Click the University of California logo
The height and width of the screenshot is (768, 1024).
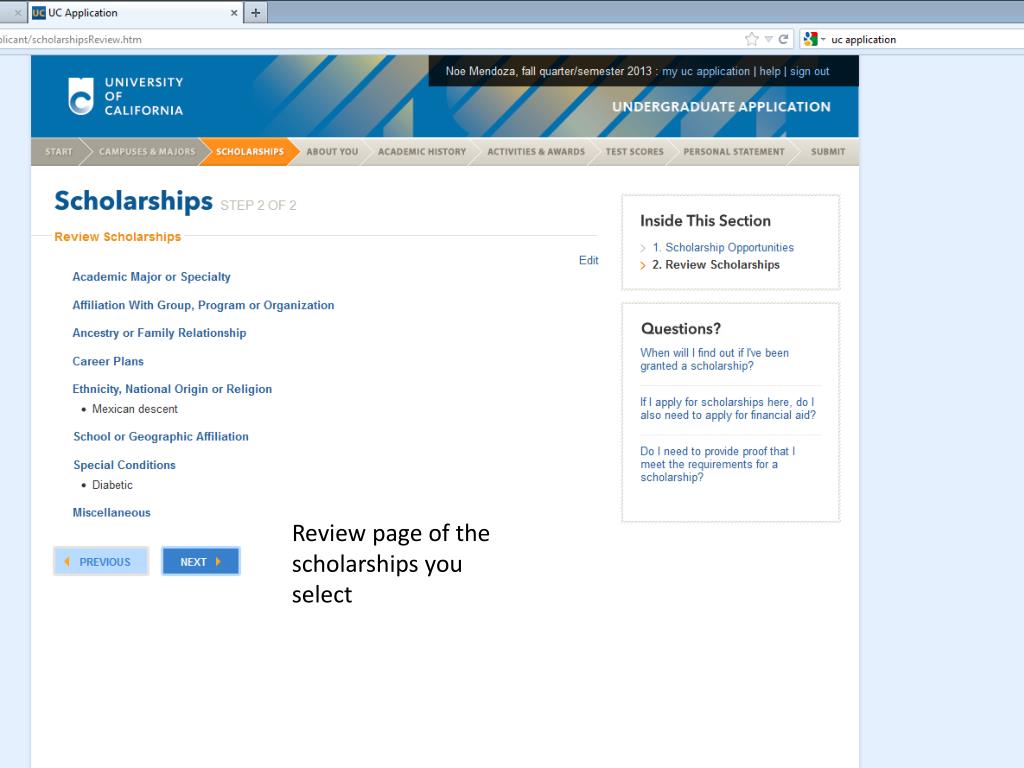pyautogui.click(x=126, y=96)
